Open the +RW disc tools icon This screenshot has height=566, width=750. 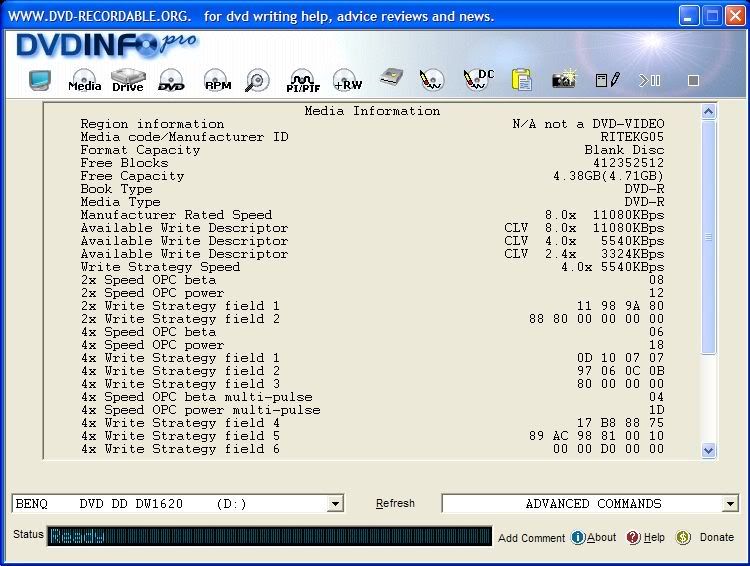[348, 80]
